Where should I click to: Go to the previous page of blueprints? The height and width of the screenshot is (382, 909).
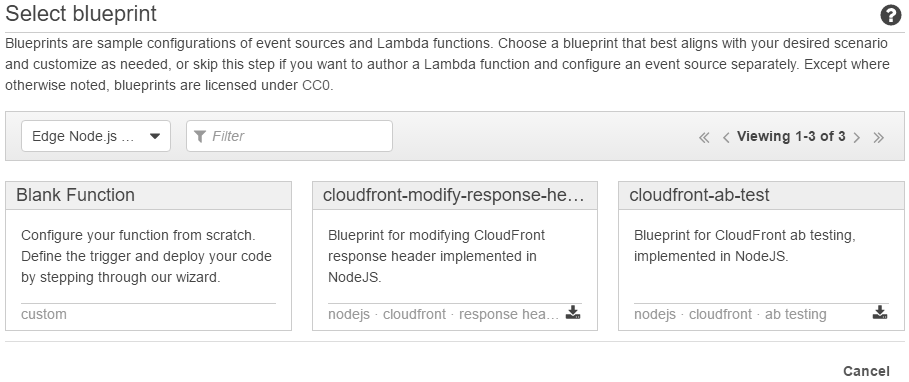pyautogui.click(x=726, y=137)
